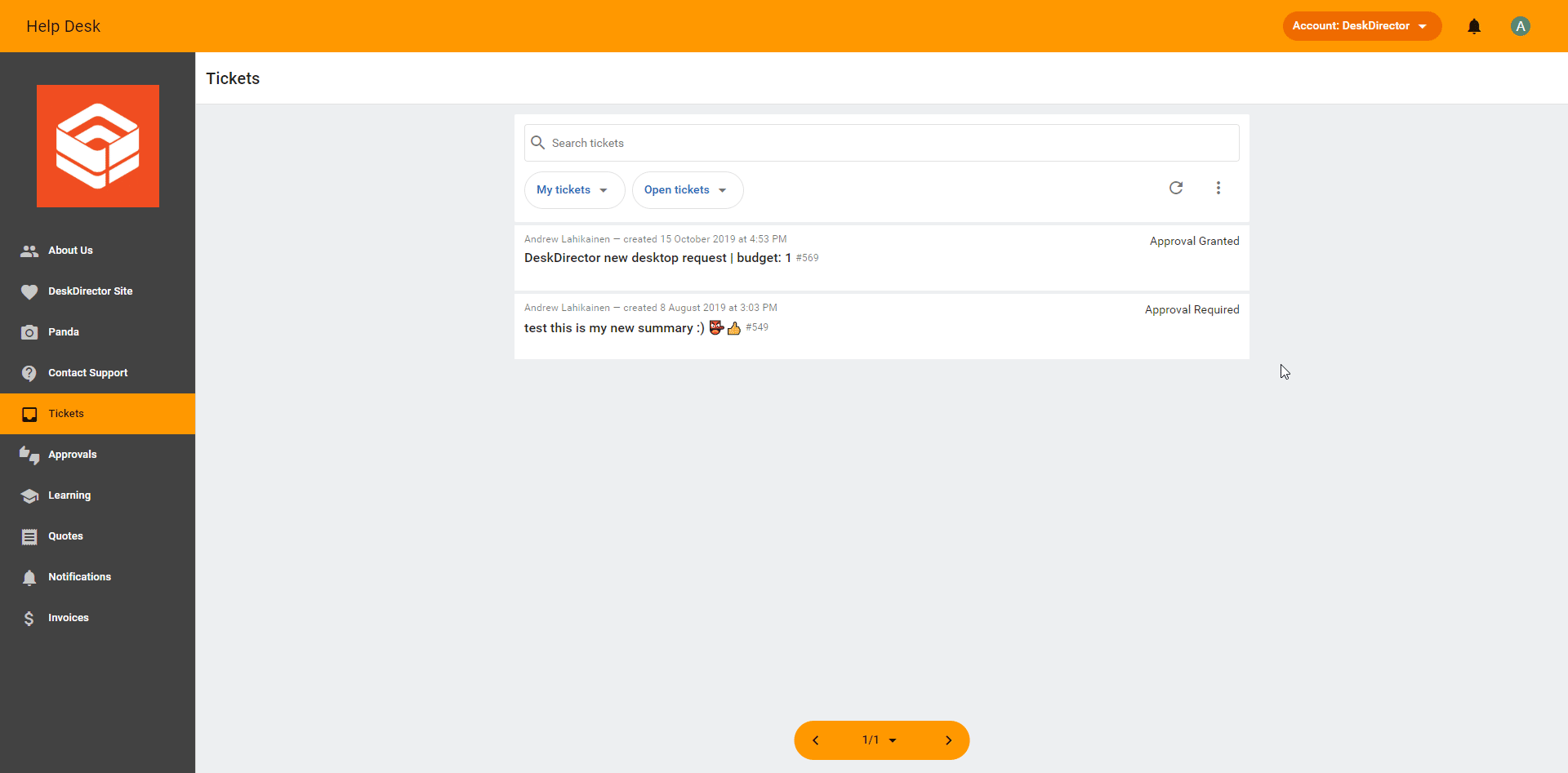Click ticket number #569
The height and width of the screenshot is (773, 1568).
[807, 258]
